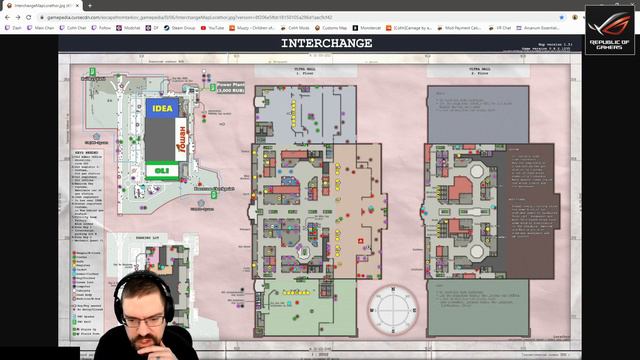This screenshot has width=640, height=360.
Task: Select the InterchangeMap tab
Action: 42,6
